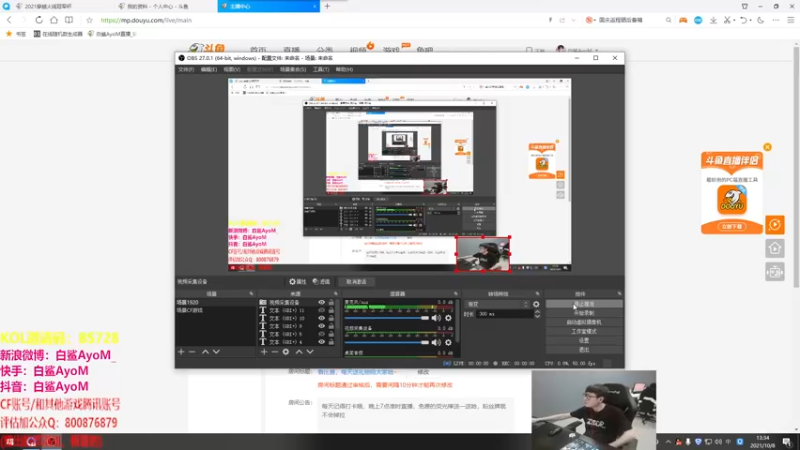
Task: Open the OBS 文件 (File) menu
Action: pos(186,69)
